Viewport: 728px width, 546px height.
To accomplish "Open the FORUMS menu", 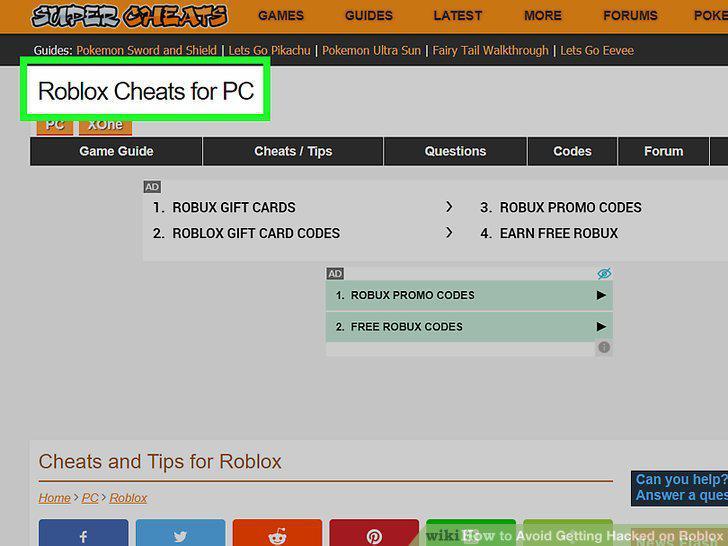I will click(x=630, y=16).
